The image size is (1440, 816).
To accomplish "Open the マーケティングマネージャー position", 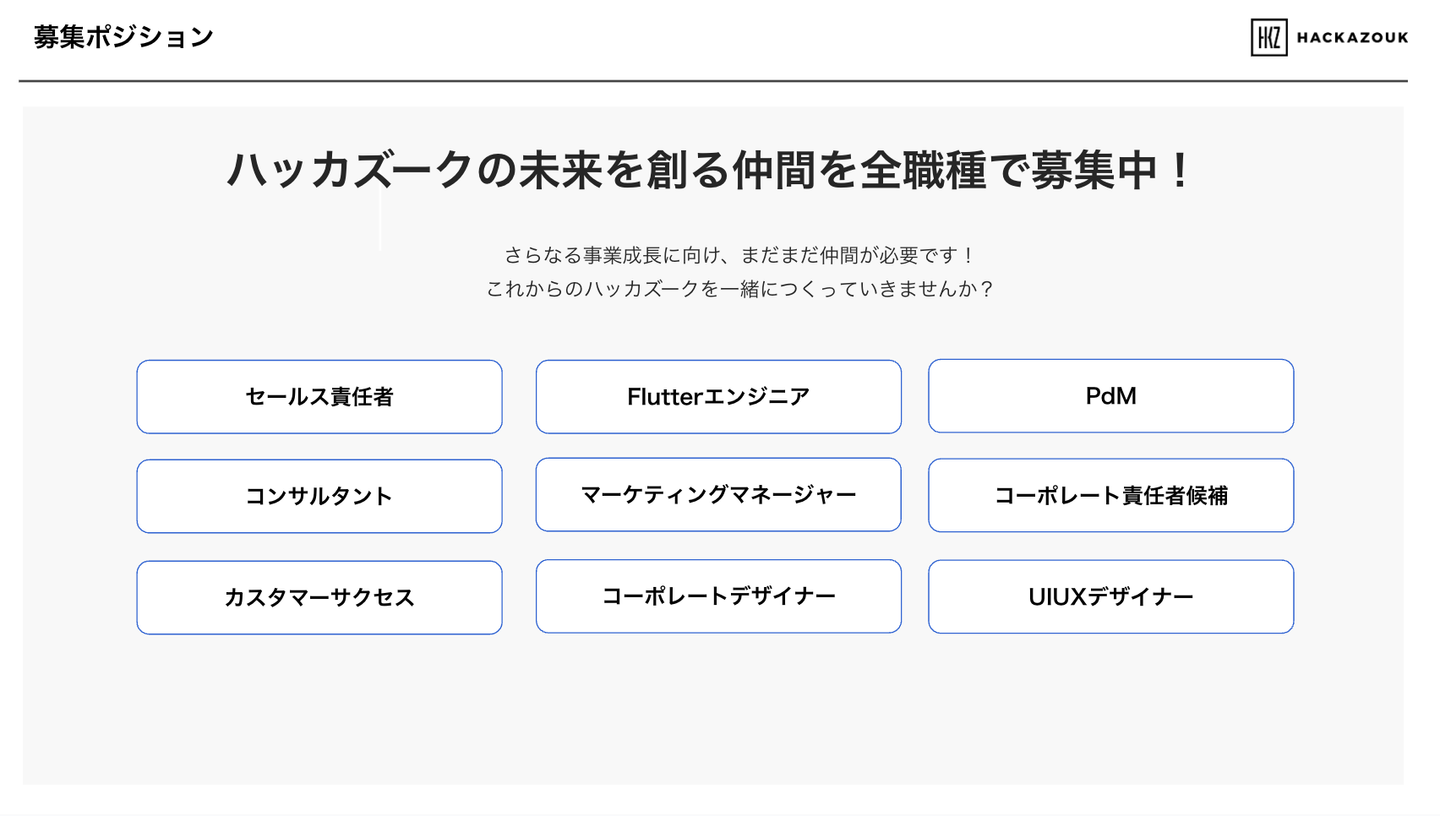I will click(718, 495).
